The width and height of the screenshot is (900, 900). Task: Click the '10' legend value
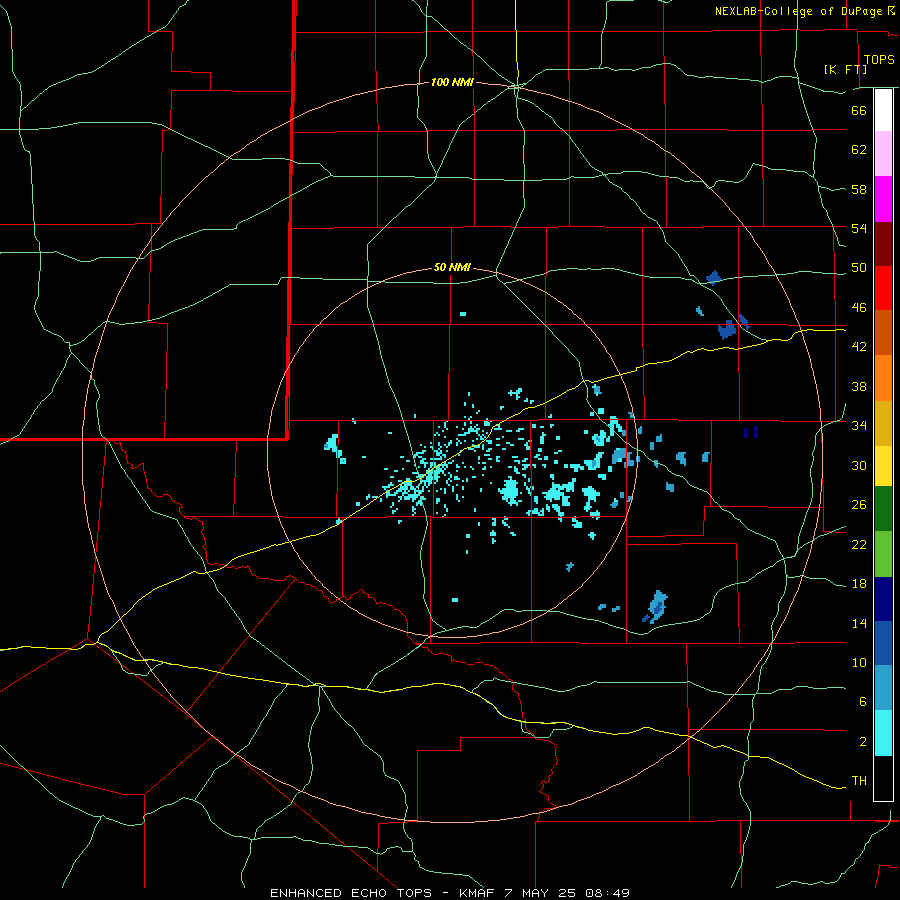click(859, 662)
